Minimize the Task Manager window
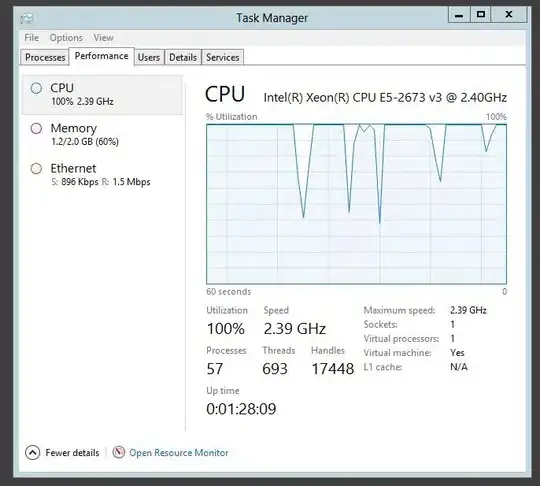The image size is (540, 486). click(x=459, y=15)
